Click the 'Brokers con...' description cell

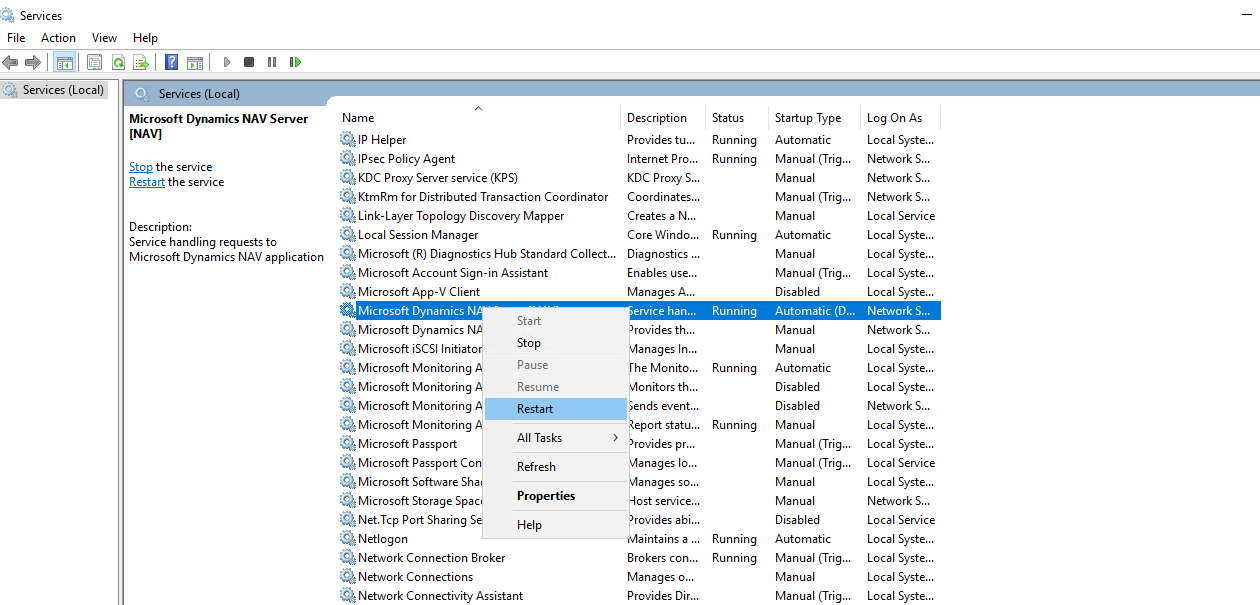[x=663, y=558]
